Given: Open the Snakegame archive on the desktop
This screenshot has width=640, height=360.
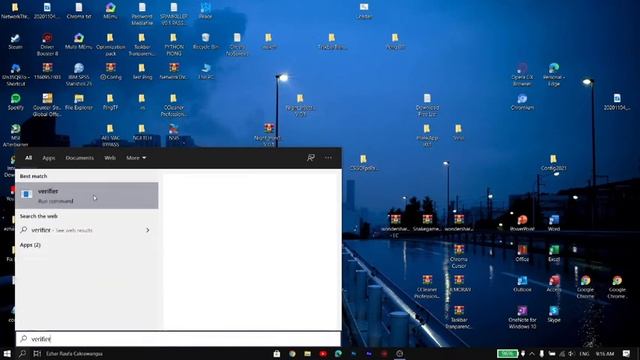Looking at the screenshot, I should point(427,223).
